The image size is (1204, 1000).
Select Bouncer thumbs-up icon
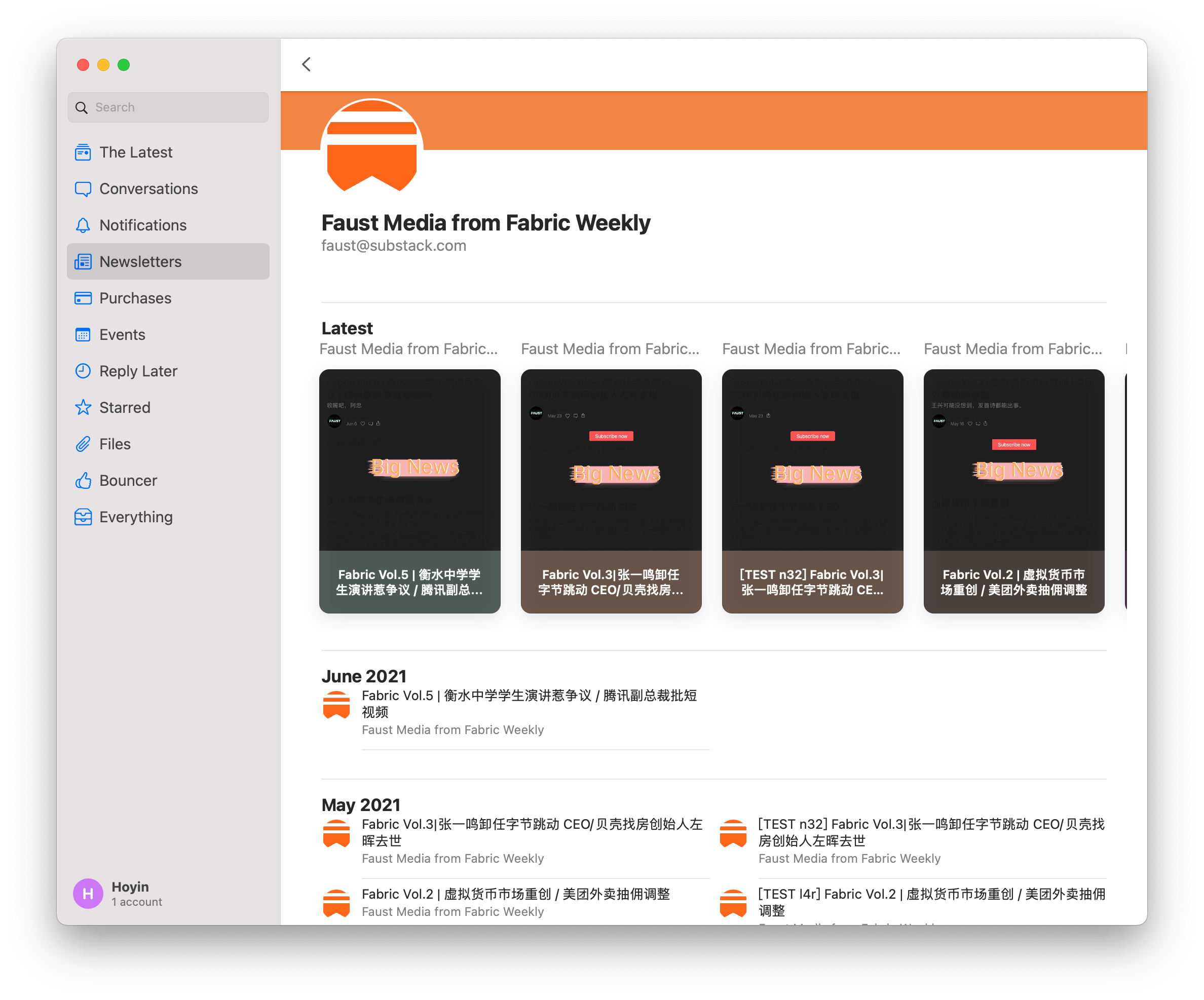click(83, 480)
